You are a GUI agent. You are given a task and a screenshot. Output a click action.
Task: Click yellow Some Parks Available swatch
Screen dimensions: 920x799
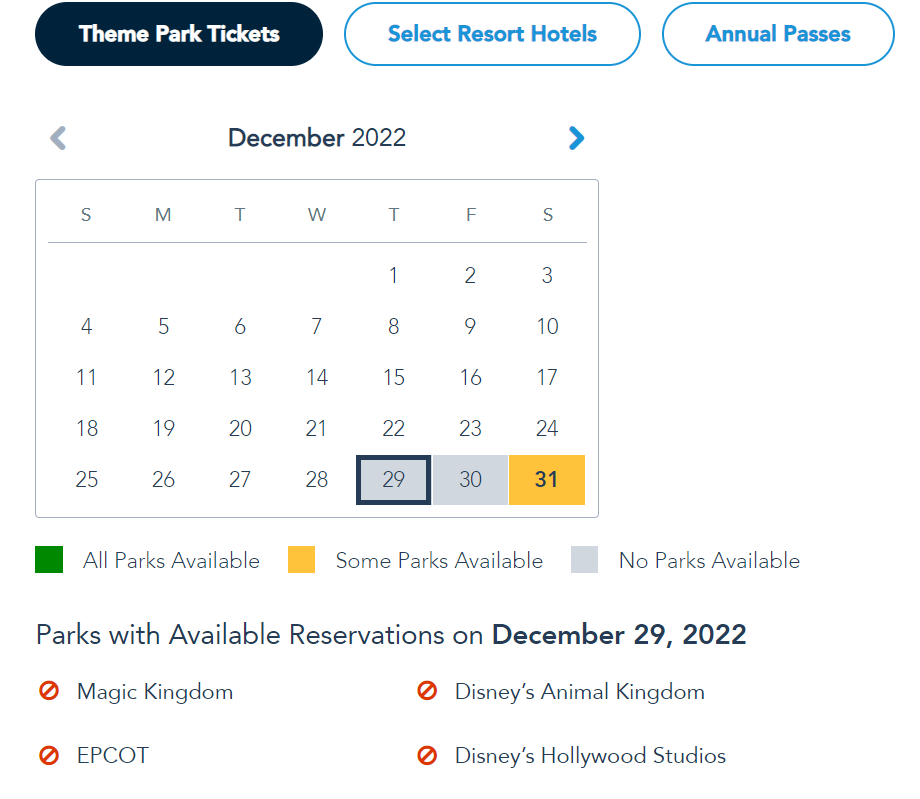click(x=301, y=560)
